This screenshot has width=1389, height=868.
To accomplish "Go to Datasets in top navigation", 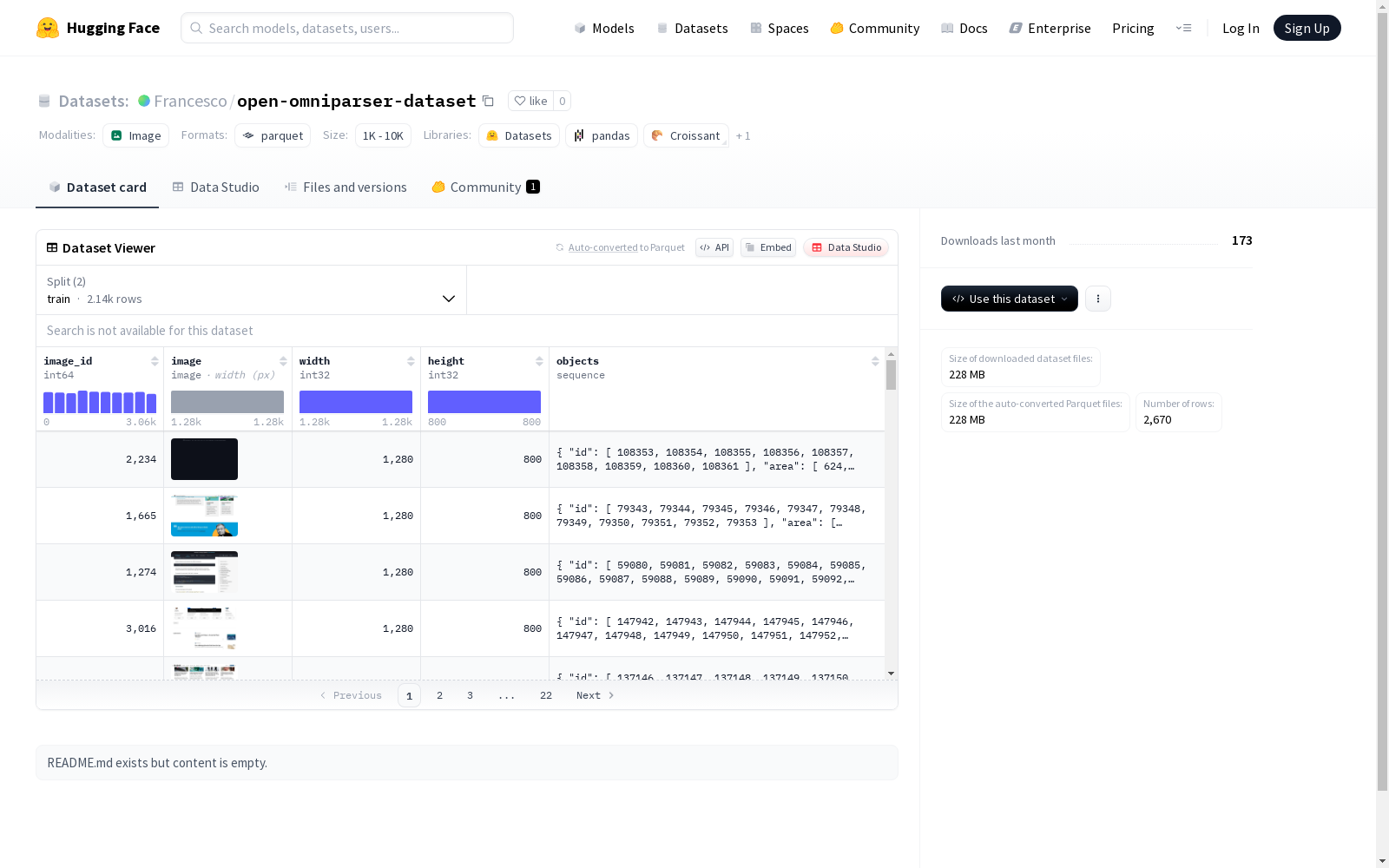I will pyautogui.click(x=692, y=28).
